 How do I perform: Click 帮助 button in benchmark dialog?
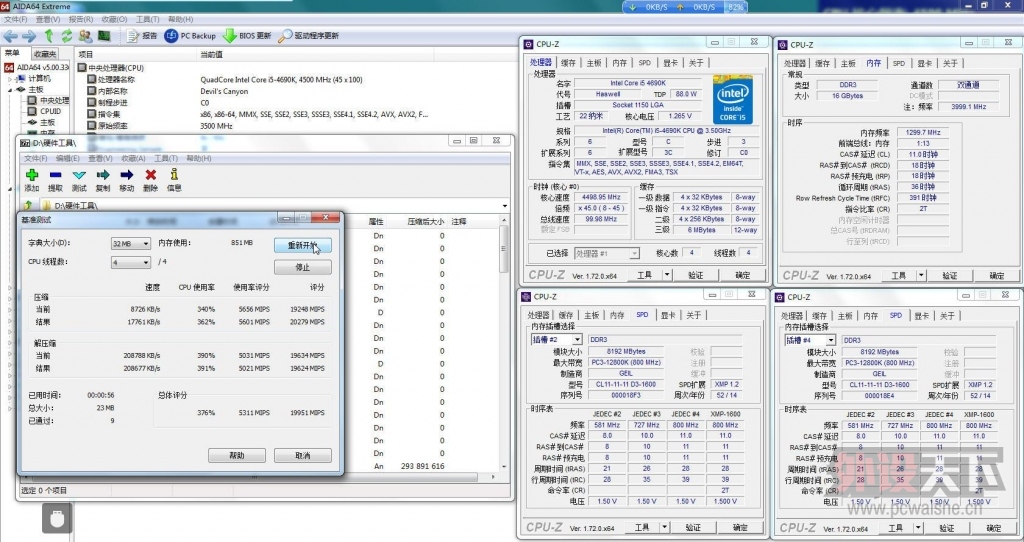tap(236, 455)
